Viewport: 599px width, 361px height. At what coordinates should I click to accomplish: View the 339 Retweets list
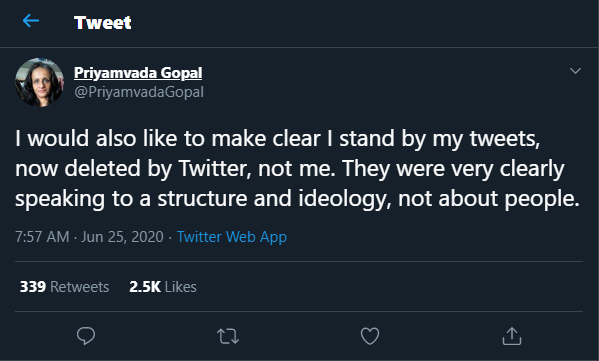pos(64,287)
